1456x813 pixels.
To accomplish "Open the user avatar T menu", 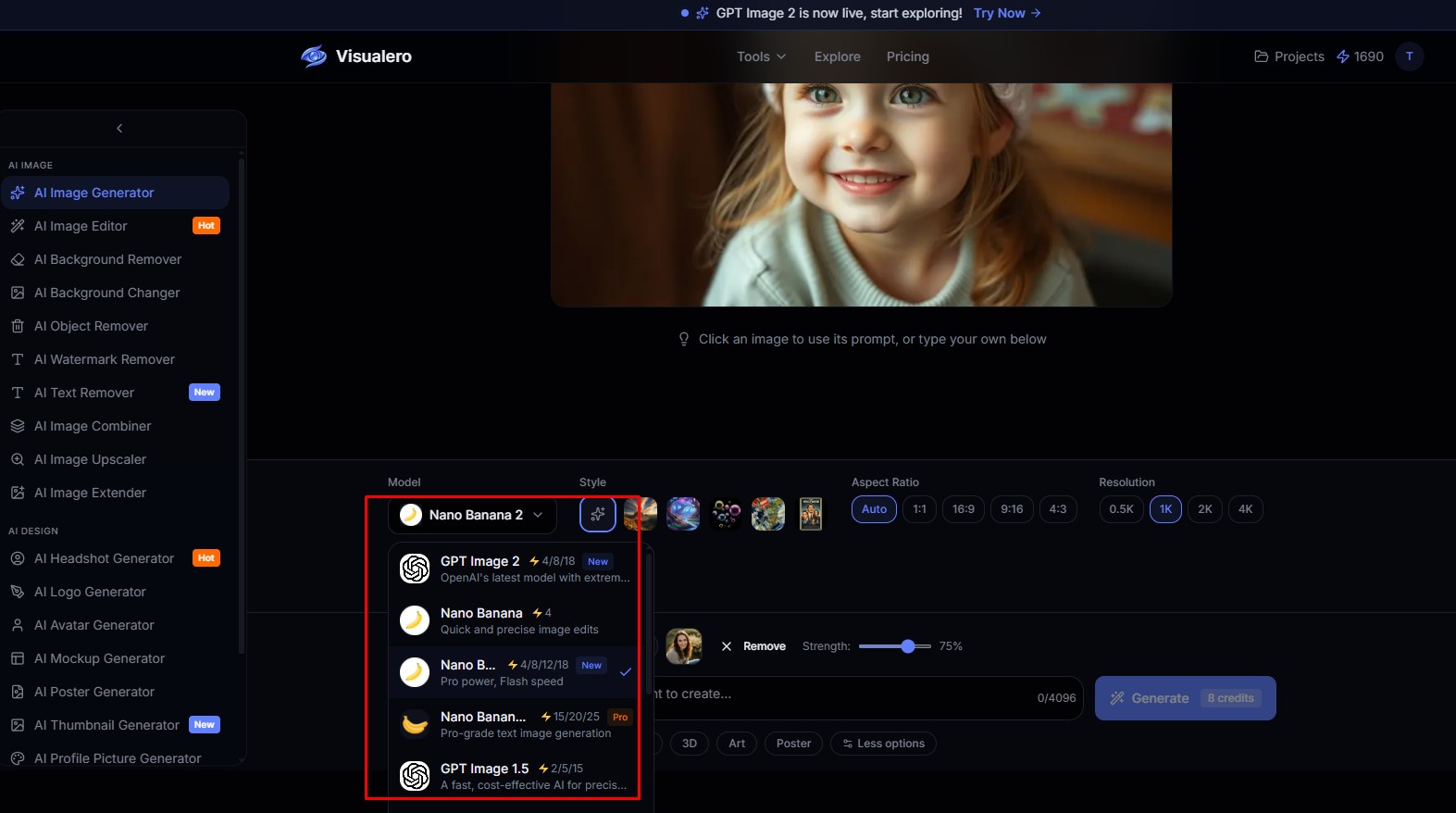I will (1409, 56).
